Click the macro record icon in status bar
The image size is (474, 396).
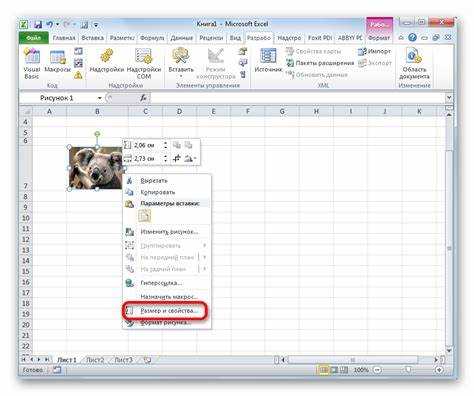[x=57, y=370]
